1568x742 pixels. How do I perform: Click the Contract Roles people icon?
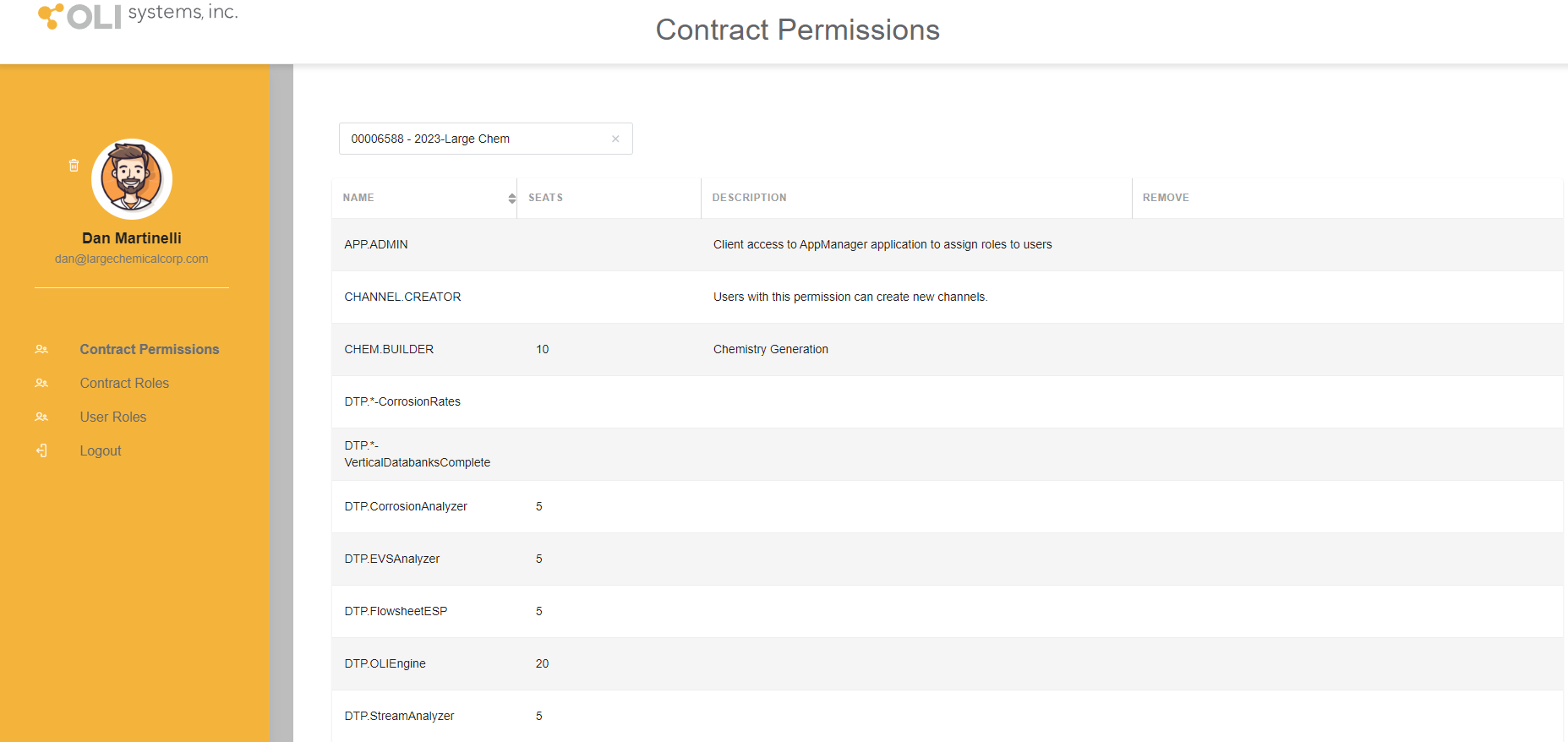[x=41, y=383]
